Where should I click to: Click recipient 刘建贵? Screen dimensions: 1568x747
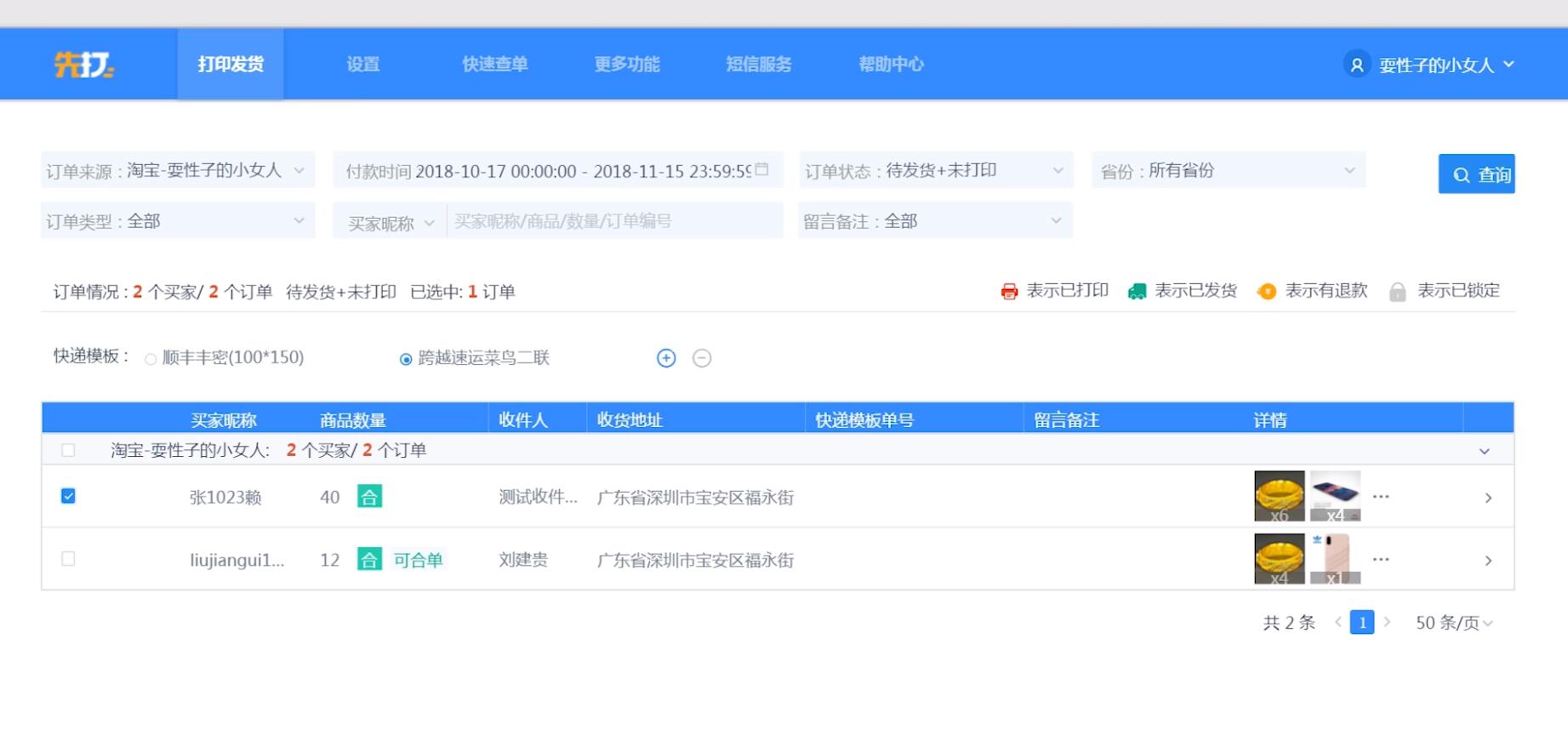point(523,560)
